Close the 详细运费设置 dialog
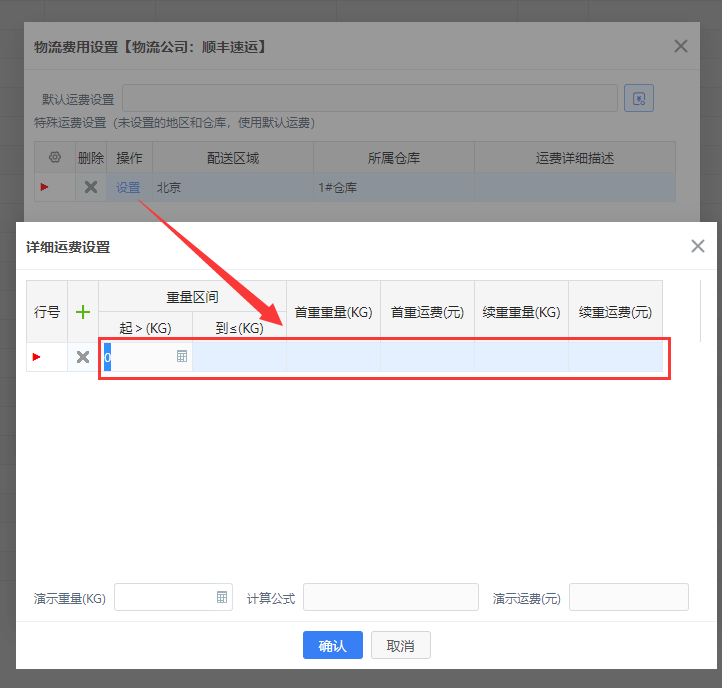The height and width of the screenshot is (688, 722). [x=698, y=246]
